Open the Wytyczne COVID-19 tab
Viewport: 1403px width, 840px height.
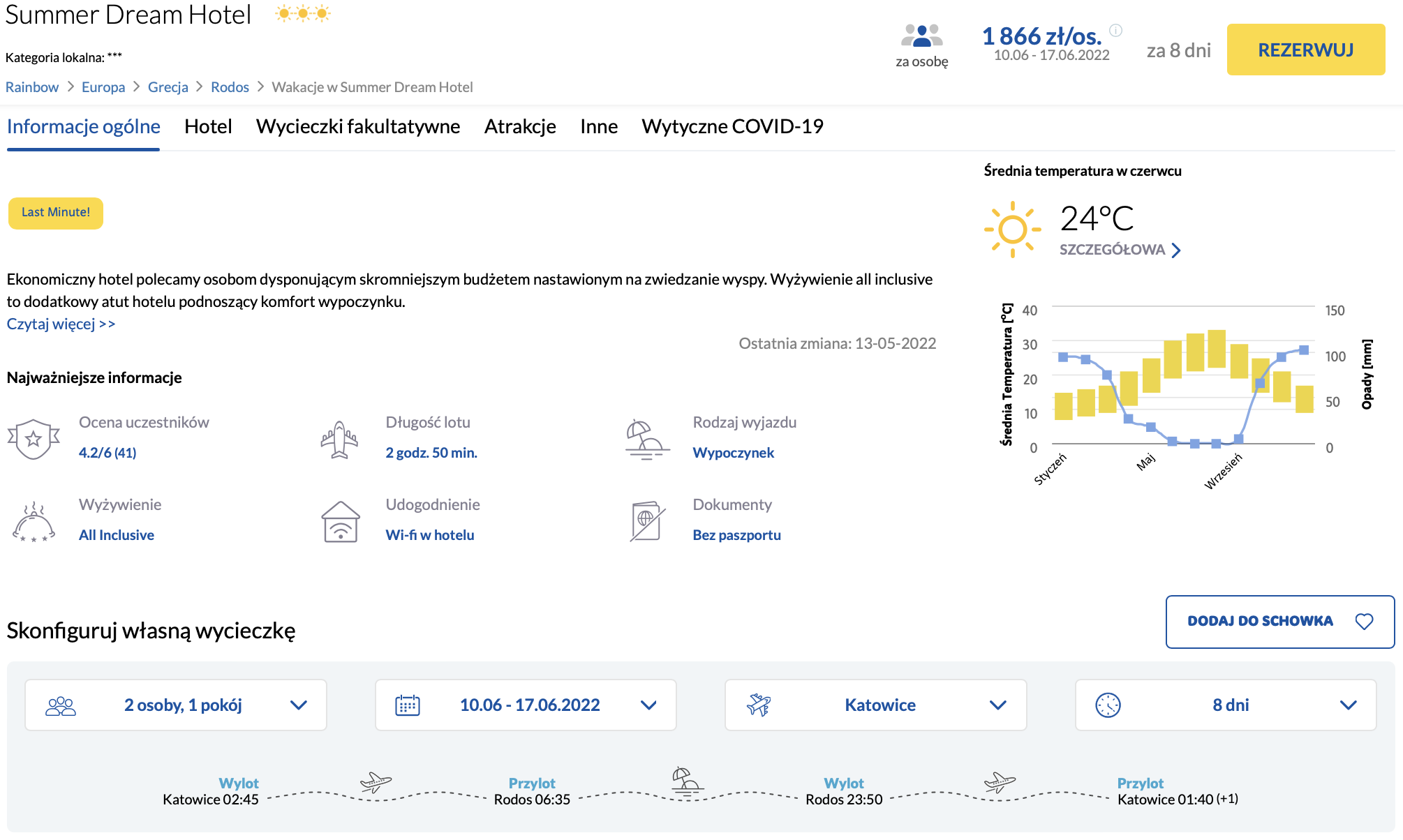coord(732,126)
